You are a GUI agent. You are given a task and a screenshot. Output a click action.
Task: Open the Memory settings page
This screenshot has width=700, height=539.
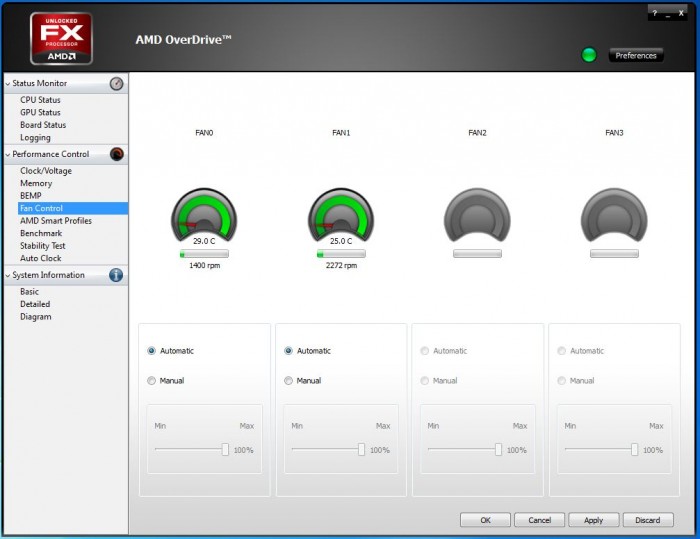(x=36, y=183)
